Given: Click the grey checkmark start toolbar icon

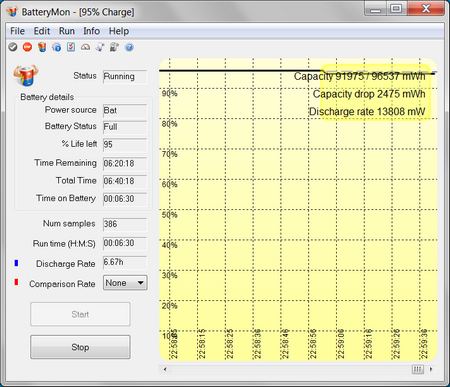Looking at the screenshot, I should [x=13, y=47].
